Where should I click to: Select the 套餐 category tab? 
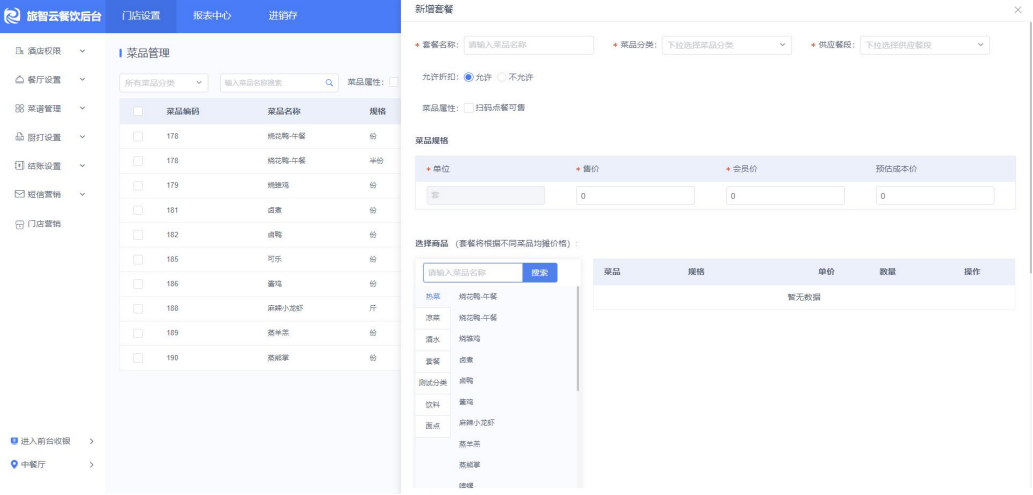tap(433, 362)
